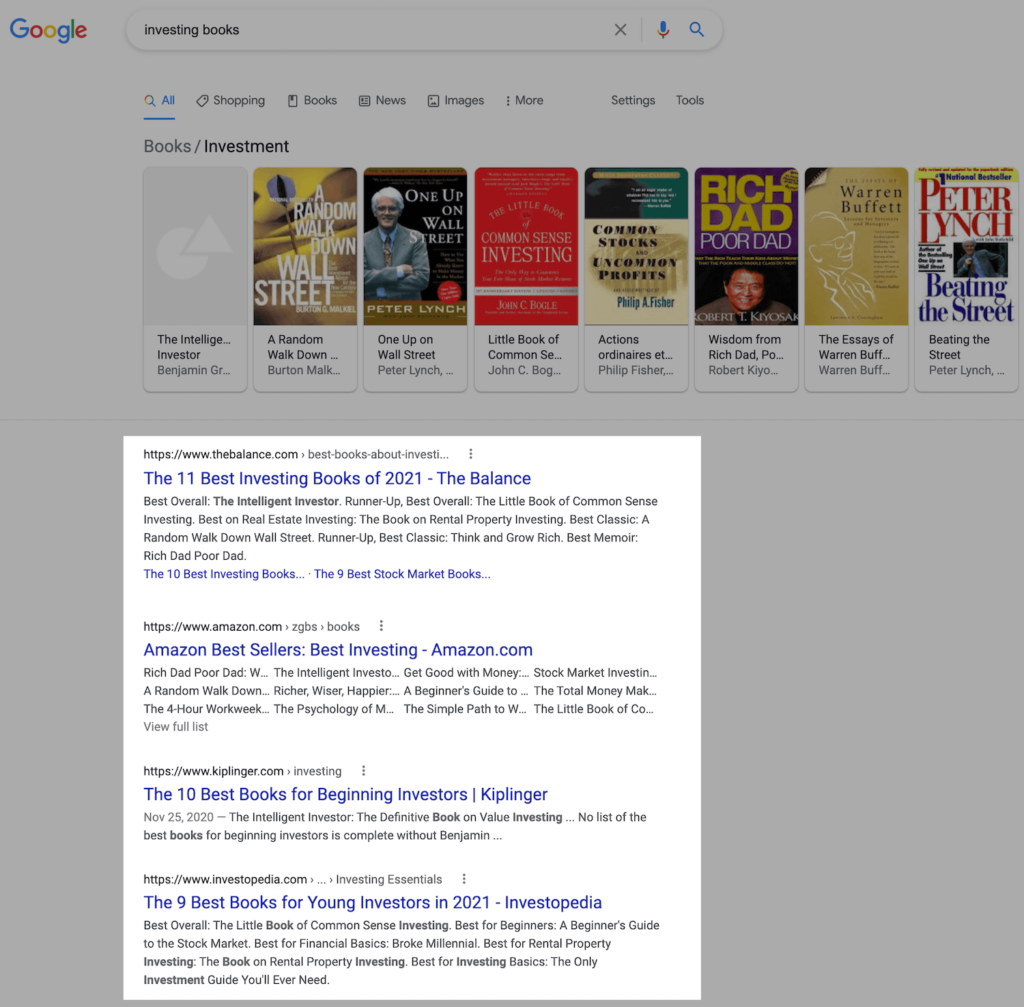Image resolution: width=1024 pixels, height=1007 pixels.
Task: Switch to the Books tab
Action: 312,101
